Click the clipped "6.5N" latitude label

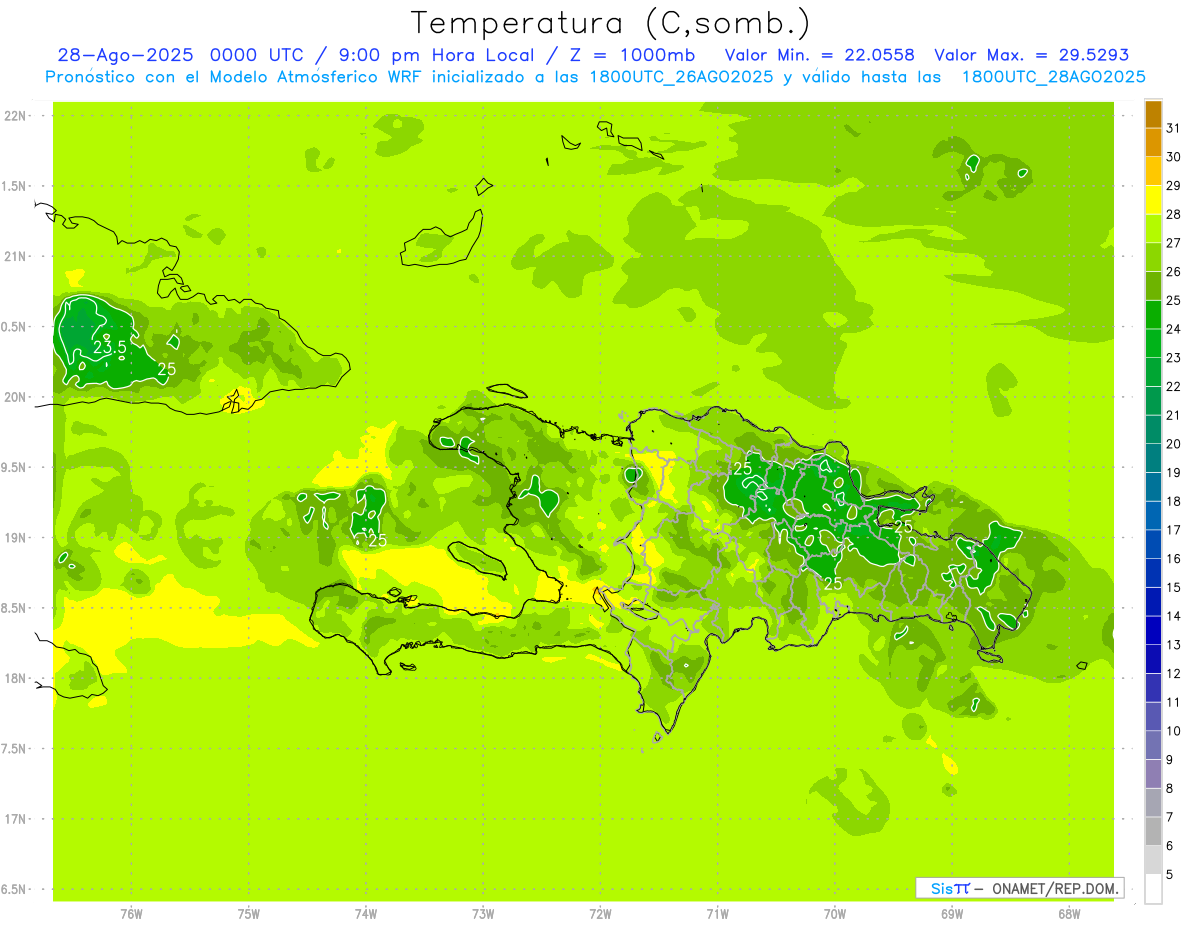pos(14,889)
